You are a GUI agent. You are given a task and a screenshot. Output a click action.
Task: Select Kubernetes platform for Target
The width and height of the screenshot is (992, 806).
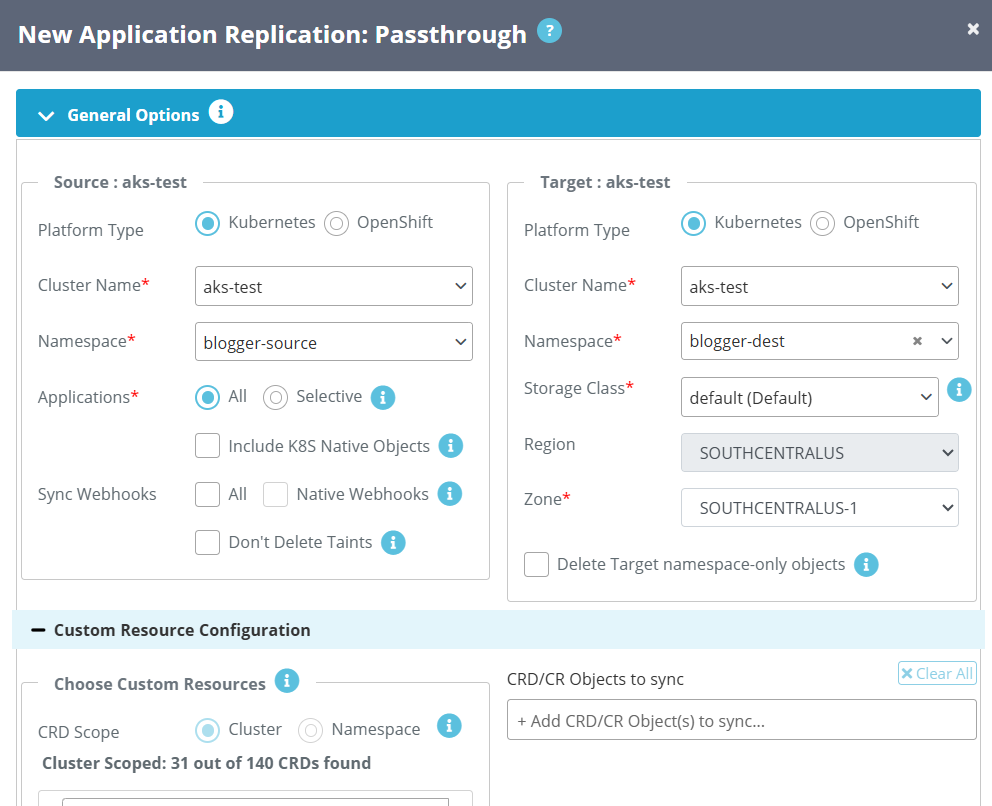(x=693, y=223)
